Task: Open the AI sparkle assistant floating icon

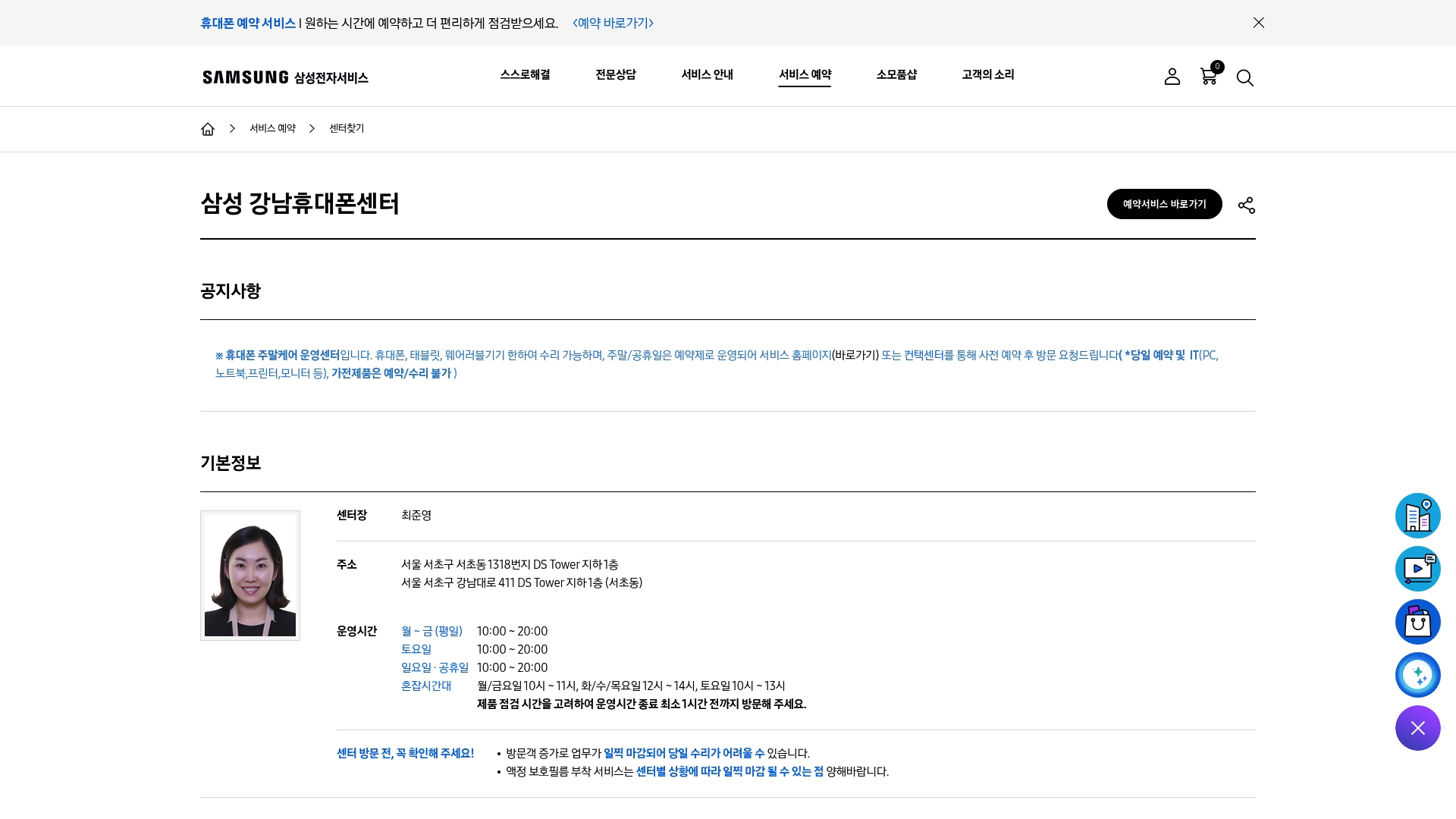Action: (1418, 675)
